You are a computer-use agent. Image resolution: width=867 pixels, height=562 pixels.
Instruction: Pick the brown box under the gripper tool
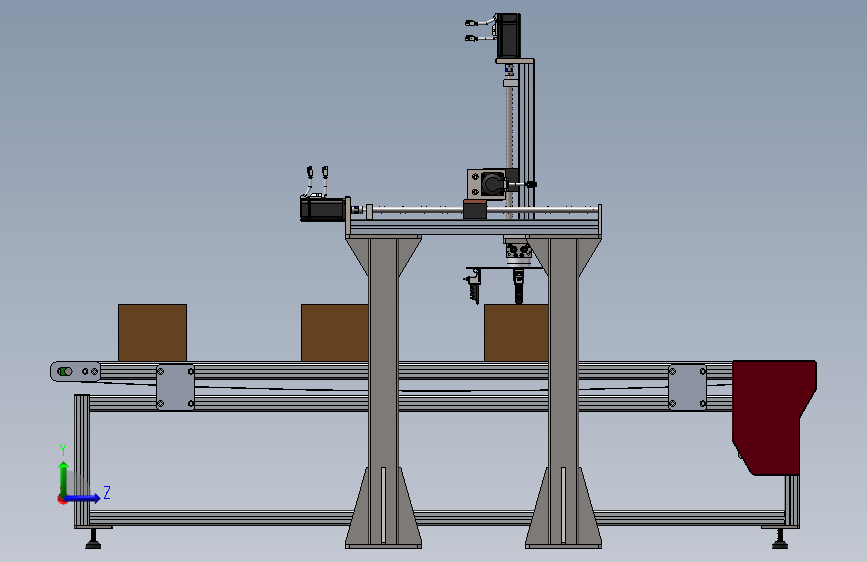click(516, 332)
